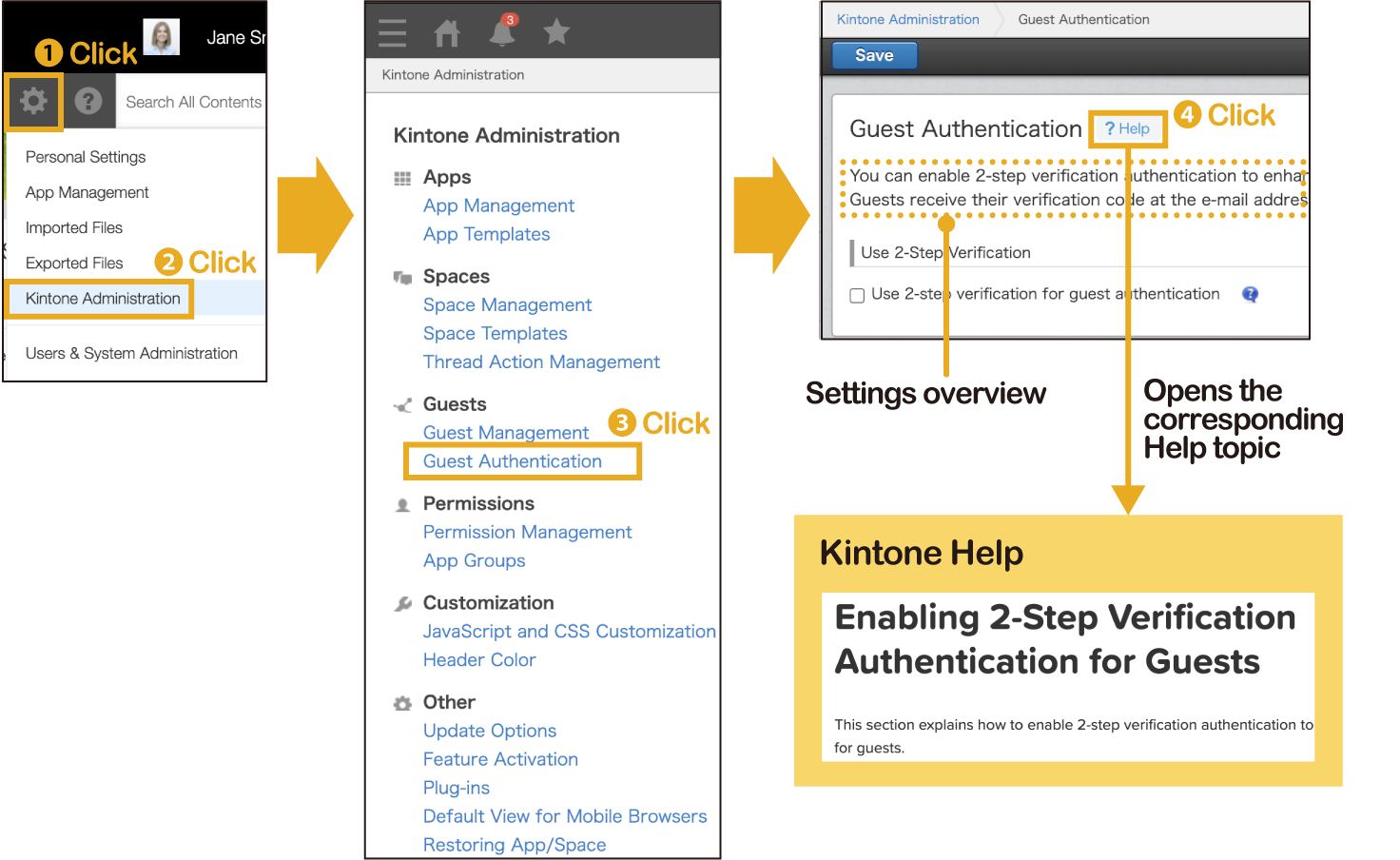Click Jane's profile avatar picture

tap(162, 37)
